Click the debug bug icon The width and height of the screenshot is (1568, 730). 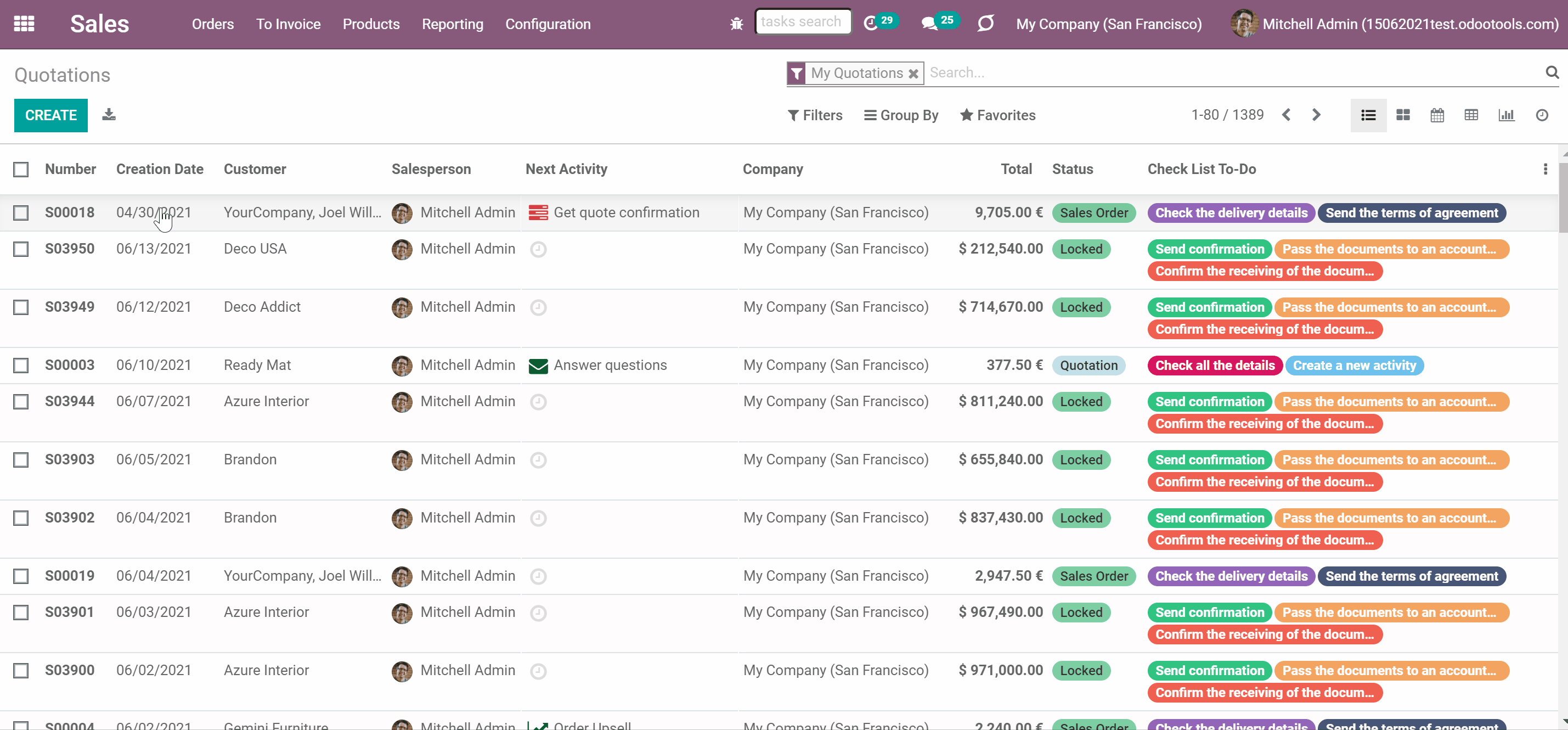coord(736,24)
